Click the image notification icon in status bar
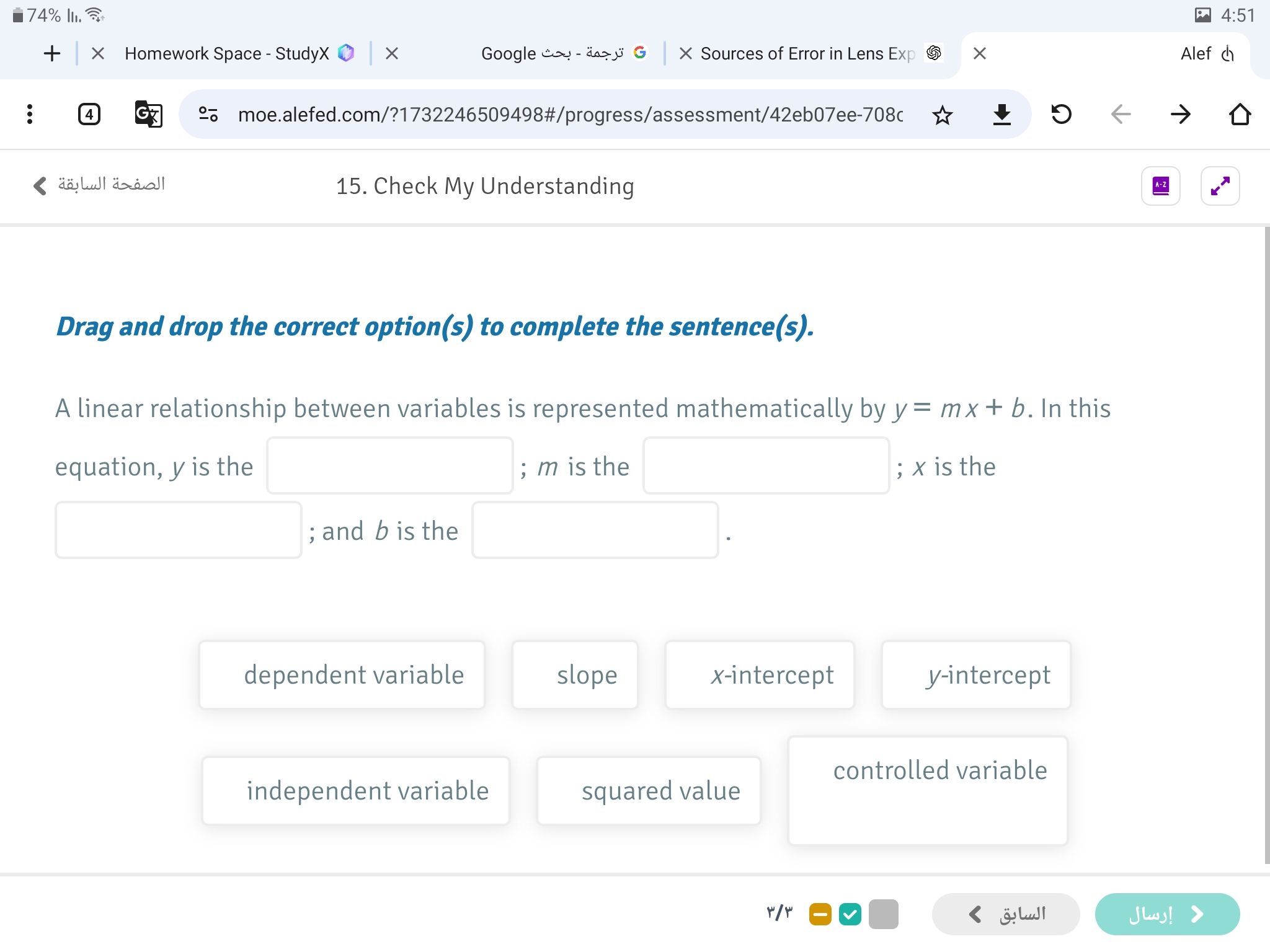Screen dimensions: 1270x952 [x=1202, y=15]
